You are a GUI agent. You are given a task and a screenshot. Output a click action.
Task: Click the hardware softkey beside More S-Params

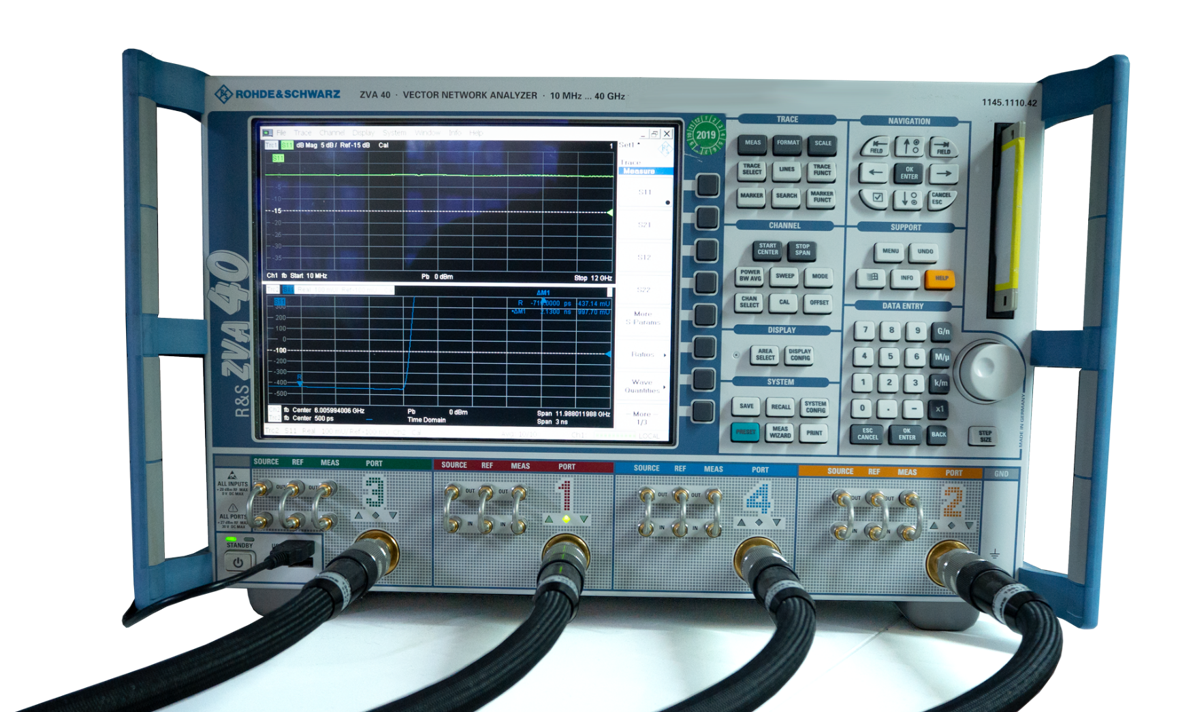(x=706, y=315)
